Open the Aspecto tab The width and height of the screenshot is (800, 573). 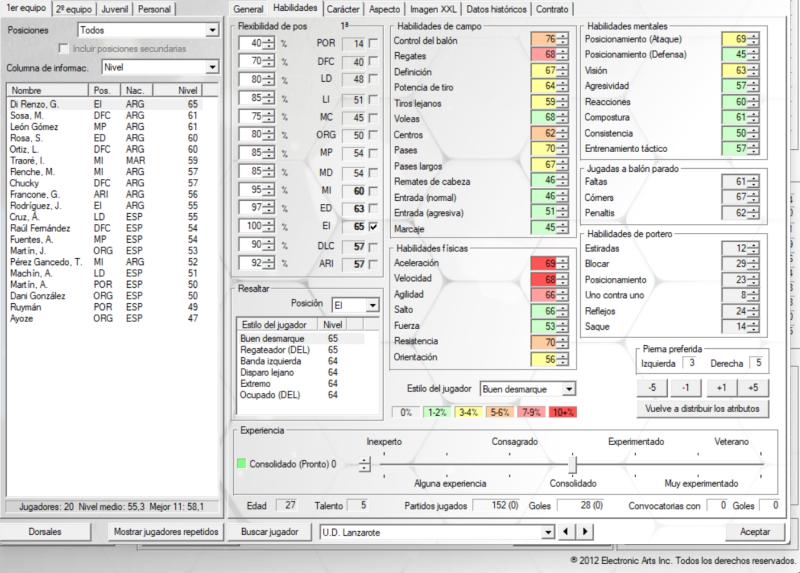click(384, 9)
